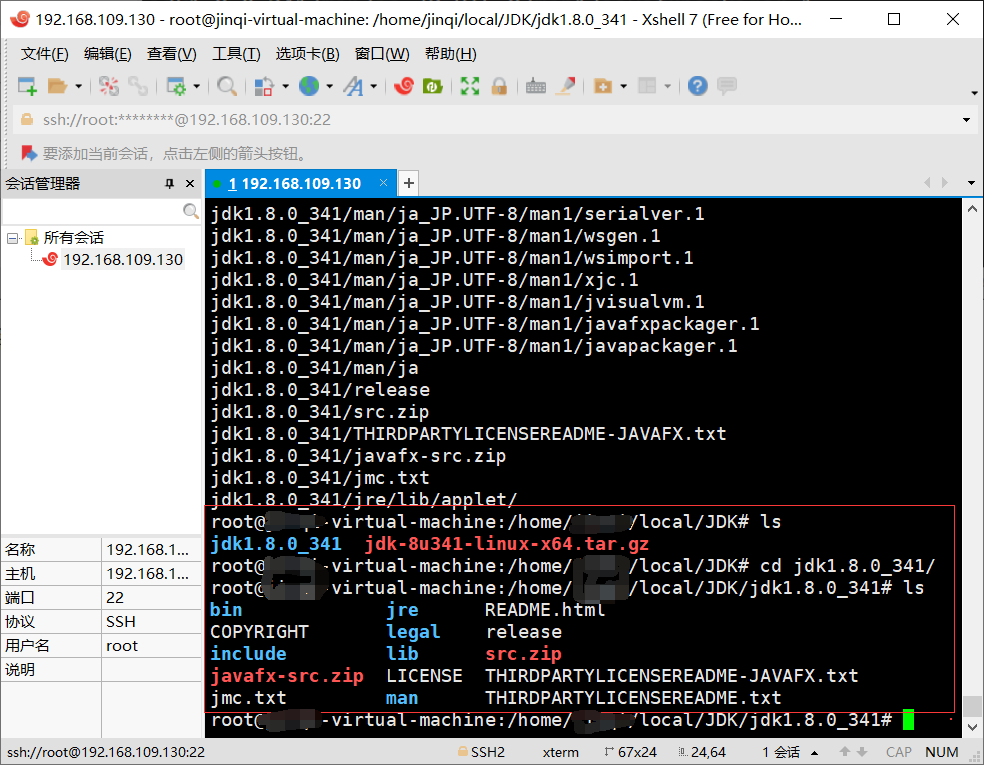Expand the Properties gear icon's dropdown arrow

(196, 86)
